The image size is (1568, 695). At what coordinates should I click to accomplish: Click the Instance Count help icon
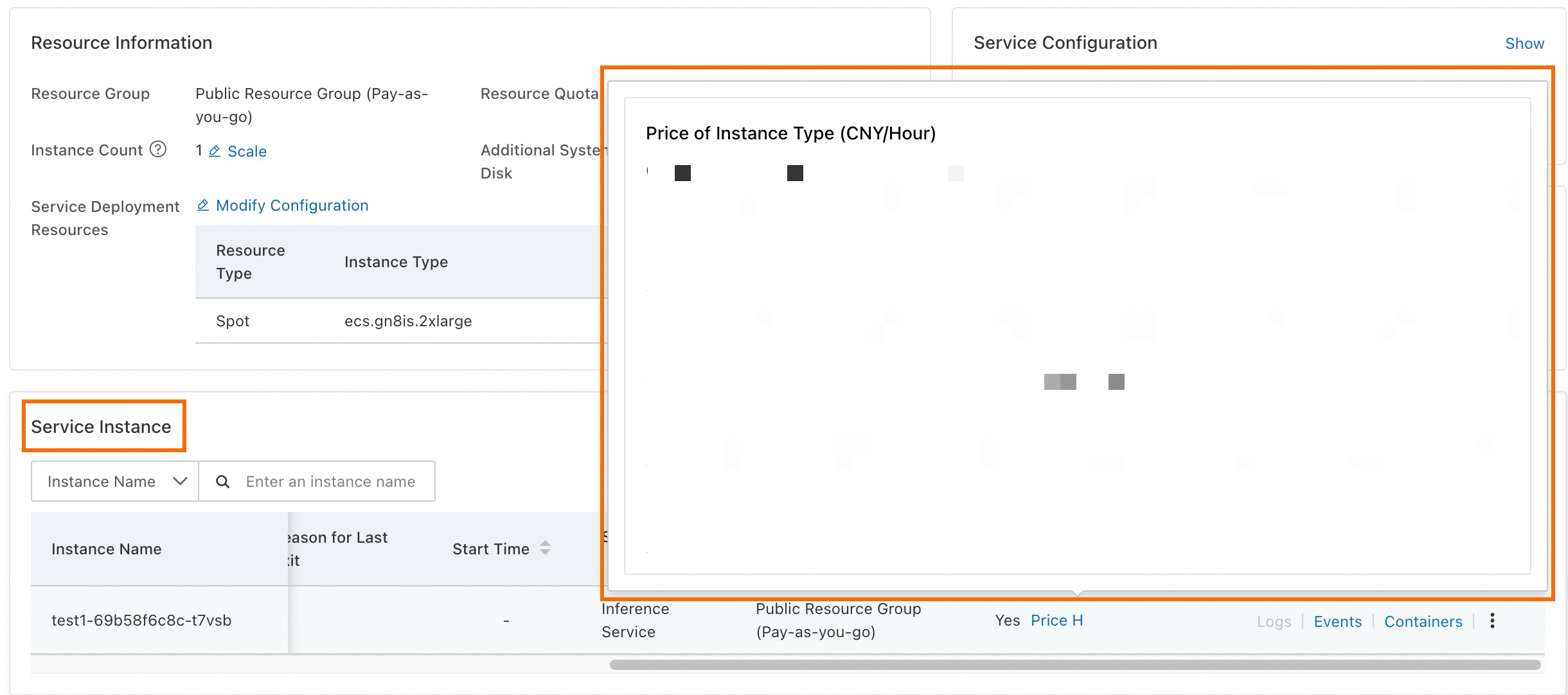point(158,150)
